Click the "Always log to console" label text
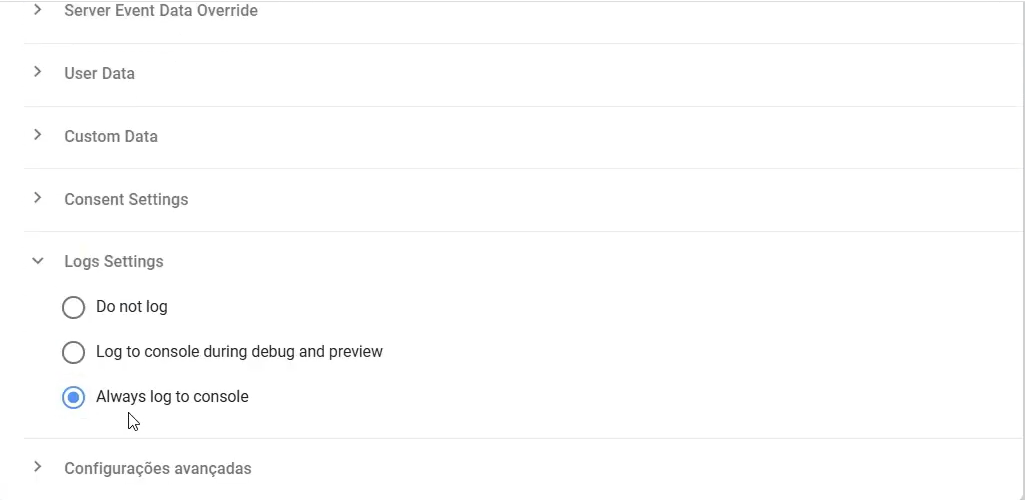The image size is (1025, 500). point(172,397)
